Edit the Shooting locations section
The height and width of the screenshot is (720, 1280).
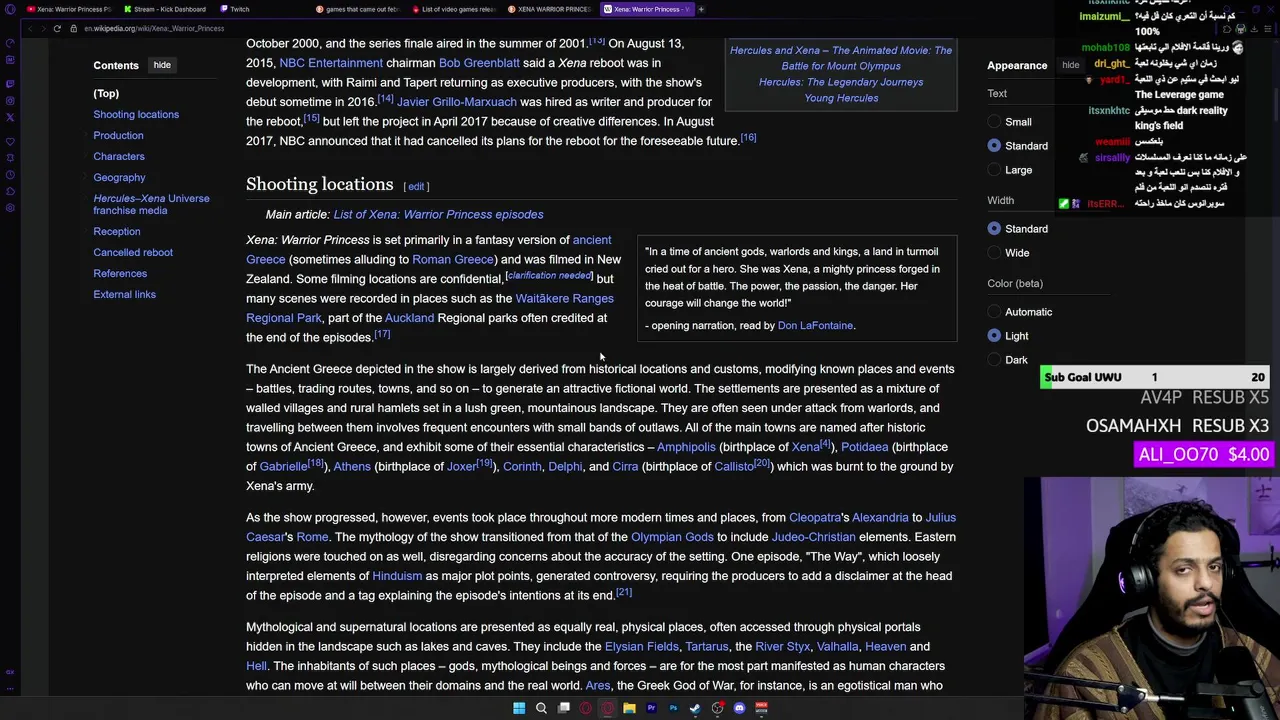416,187
